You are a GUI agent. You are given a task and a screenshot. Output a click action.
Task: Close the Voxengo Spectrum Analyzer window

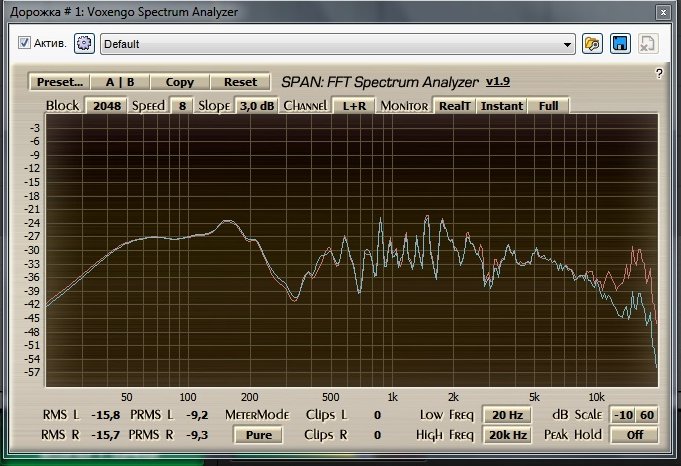click(x=663, y=13)
